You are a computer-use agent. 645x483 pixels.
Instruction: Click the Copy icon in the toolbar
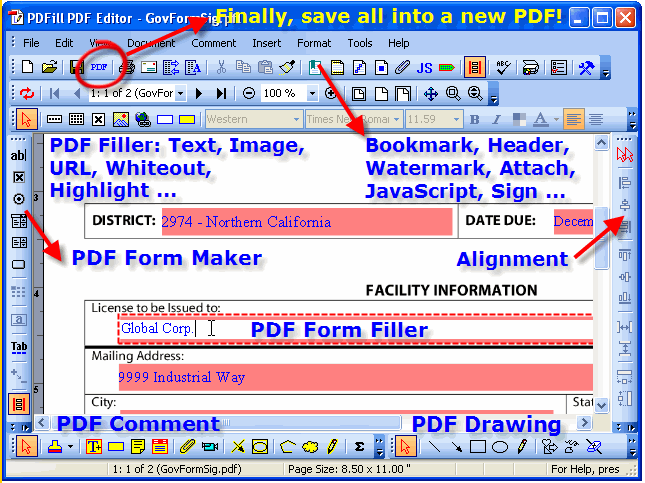click(x=243, y=67)
